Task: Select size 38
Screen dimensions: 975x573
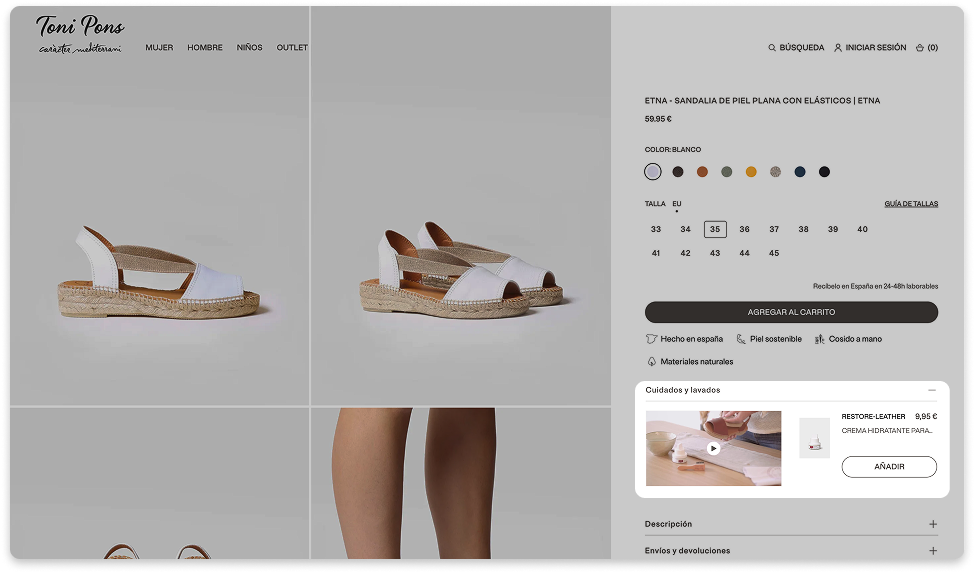Action: point(803,229)
